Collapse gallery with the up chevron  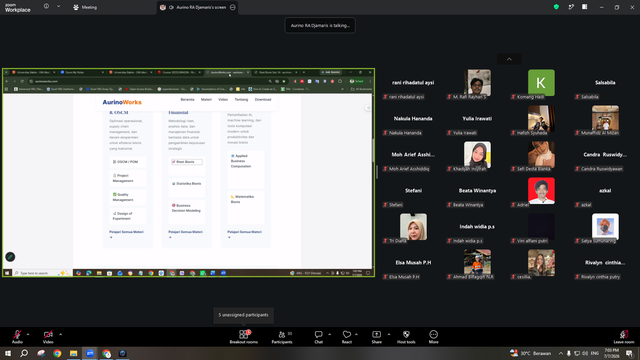pyautogui.click(x=509, y=59)
